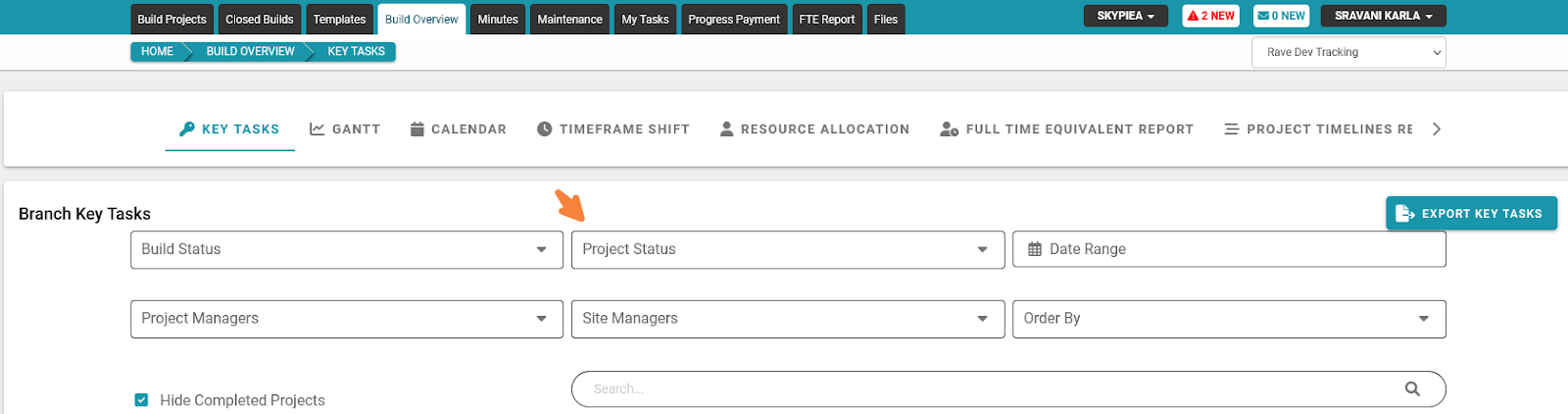The image size is (1568, 414).
Task: Click the red alert 2 NEW badge
Action: point(1210,16)
